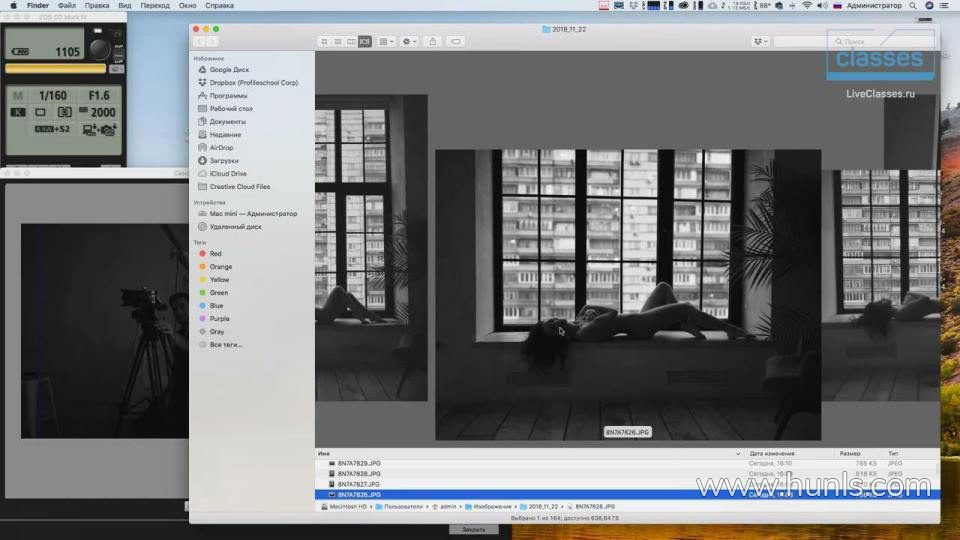Open the Finder menu
The image size is (960, 540).
click(38, 6)
